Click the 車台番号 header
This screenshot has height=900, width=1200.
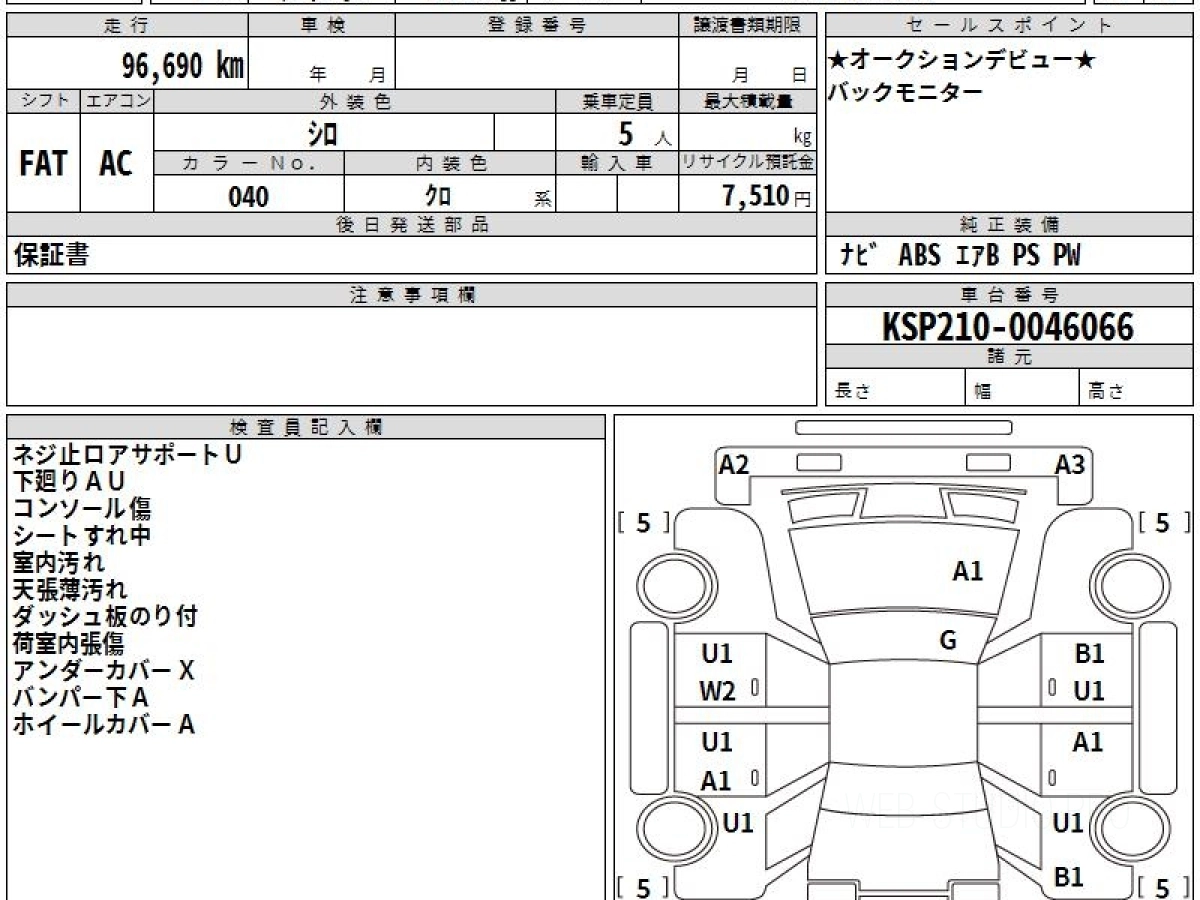[1009, 295]
